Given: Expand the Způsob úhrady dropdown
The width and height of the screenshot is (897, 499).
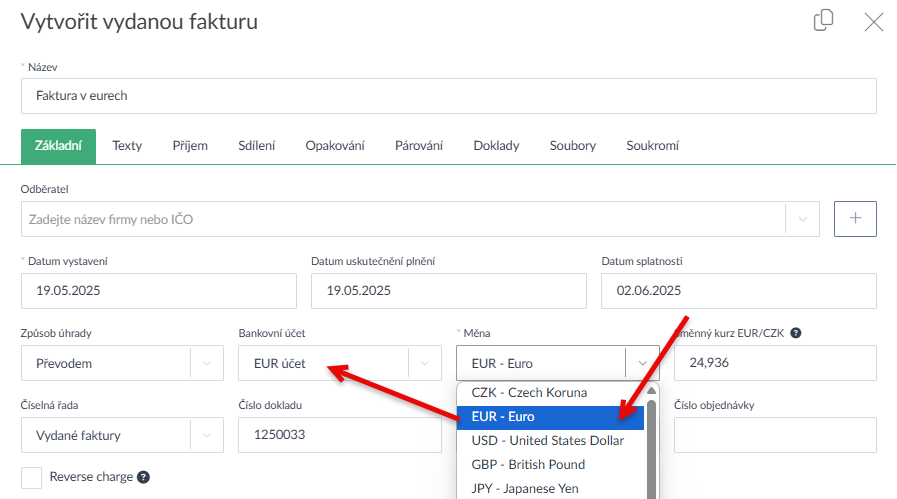Looking at the screenshot, I should [x=207, y=364].
